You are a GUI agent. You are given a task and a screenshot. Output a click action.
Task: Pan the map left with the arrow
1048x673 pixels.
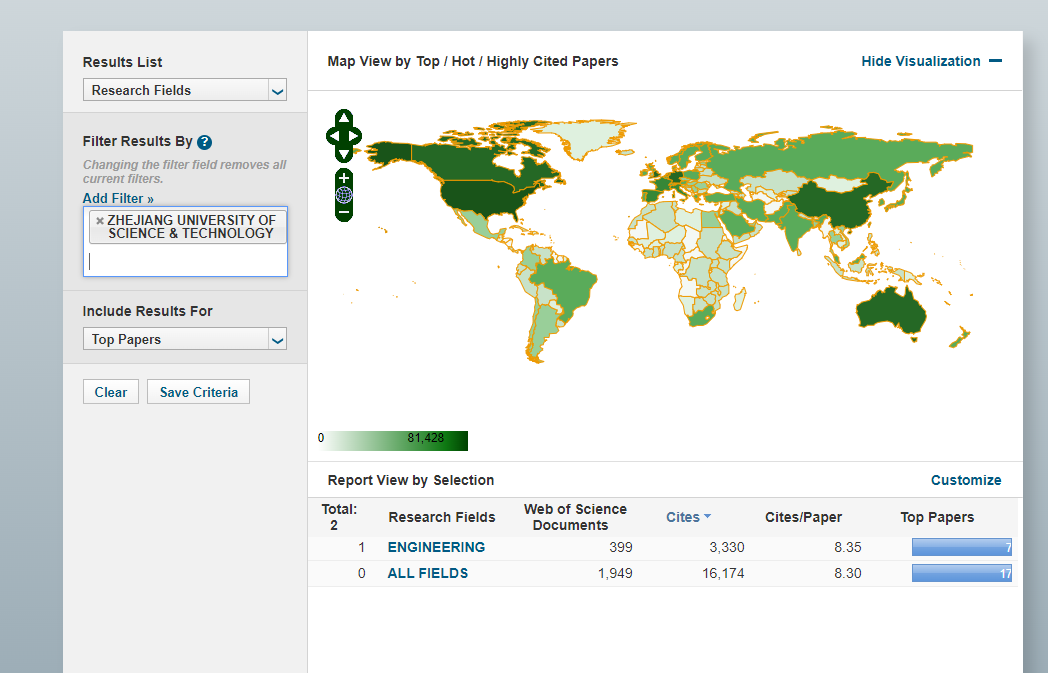[333, 136]
